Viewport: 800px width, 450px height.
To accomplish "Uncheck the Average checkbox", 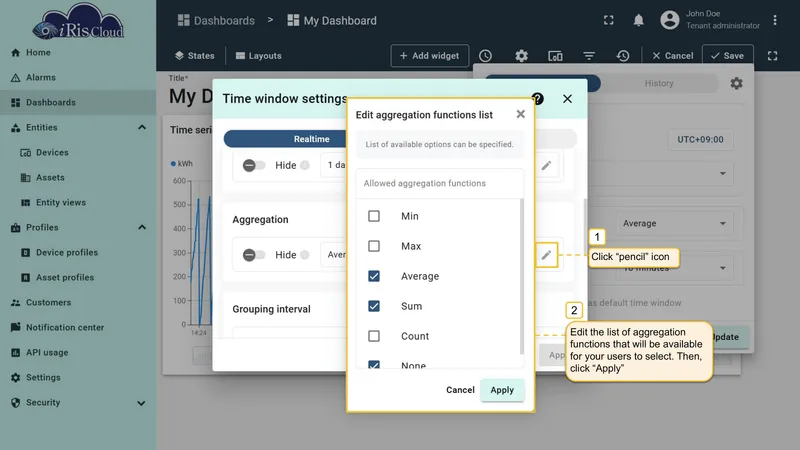I will (374, 276).
